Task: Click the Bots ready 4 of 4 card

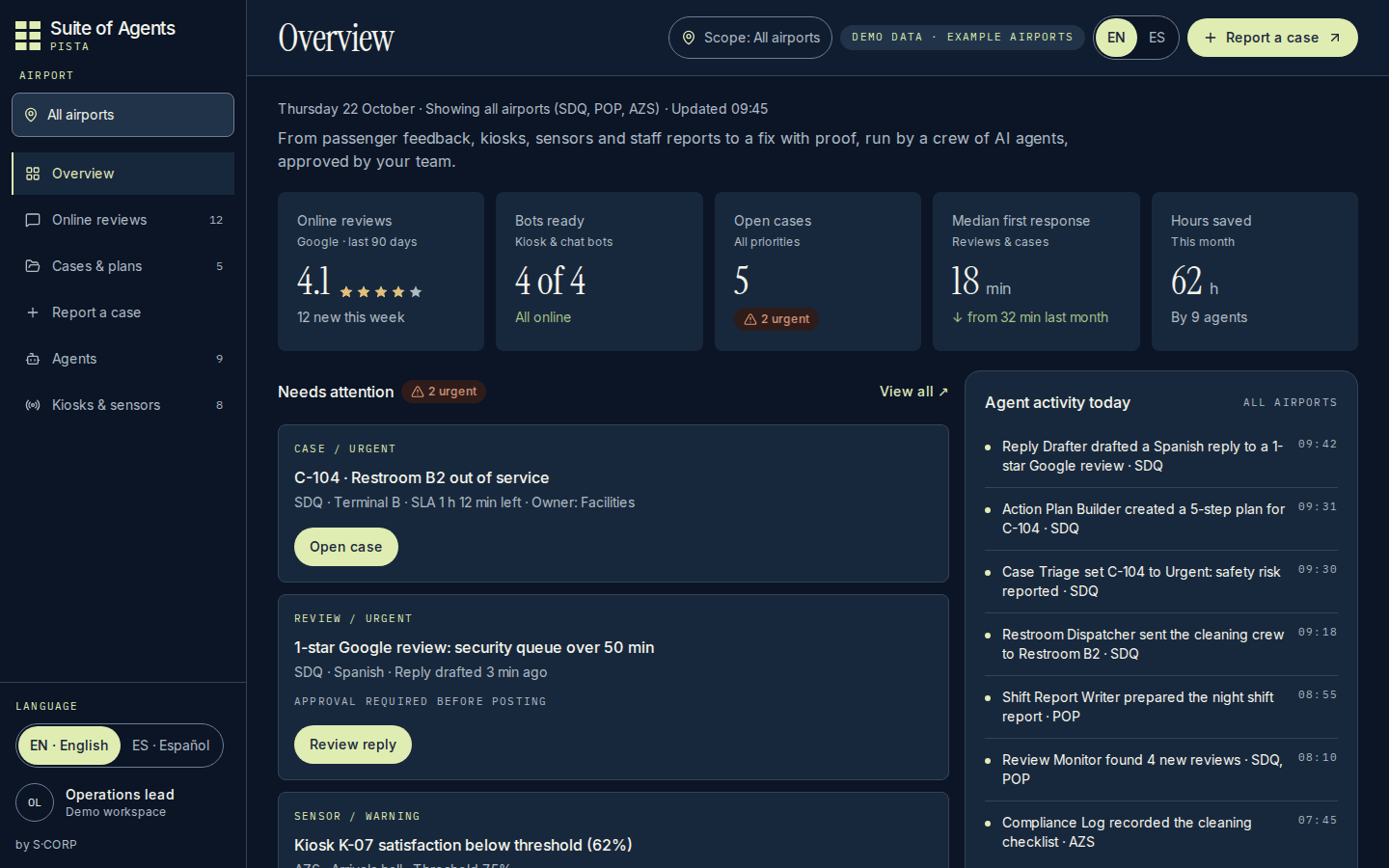Action: 599,271
